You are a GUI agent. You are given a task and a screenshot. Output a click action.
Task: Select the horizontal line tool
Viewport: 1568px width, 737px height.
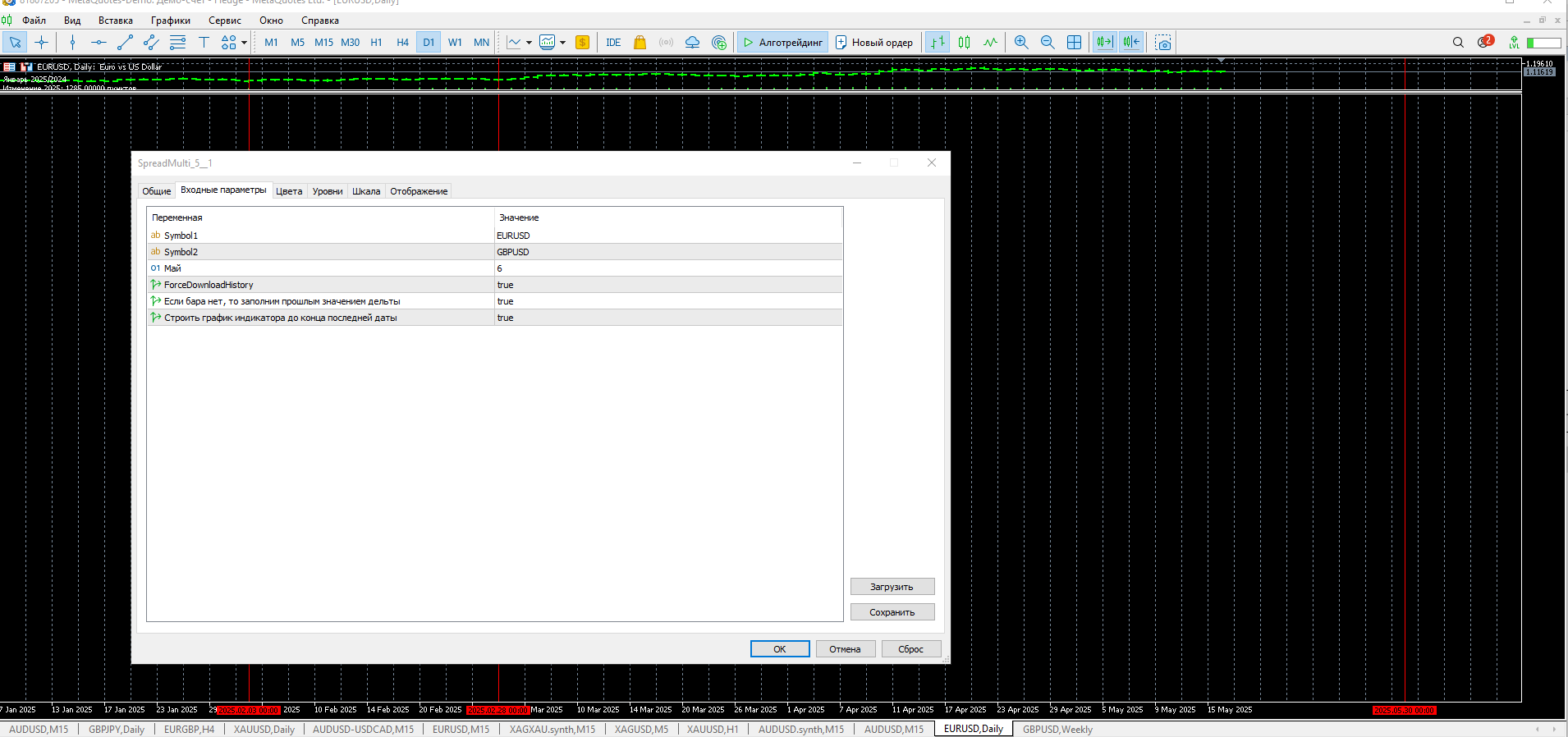tap(99, 43)
